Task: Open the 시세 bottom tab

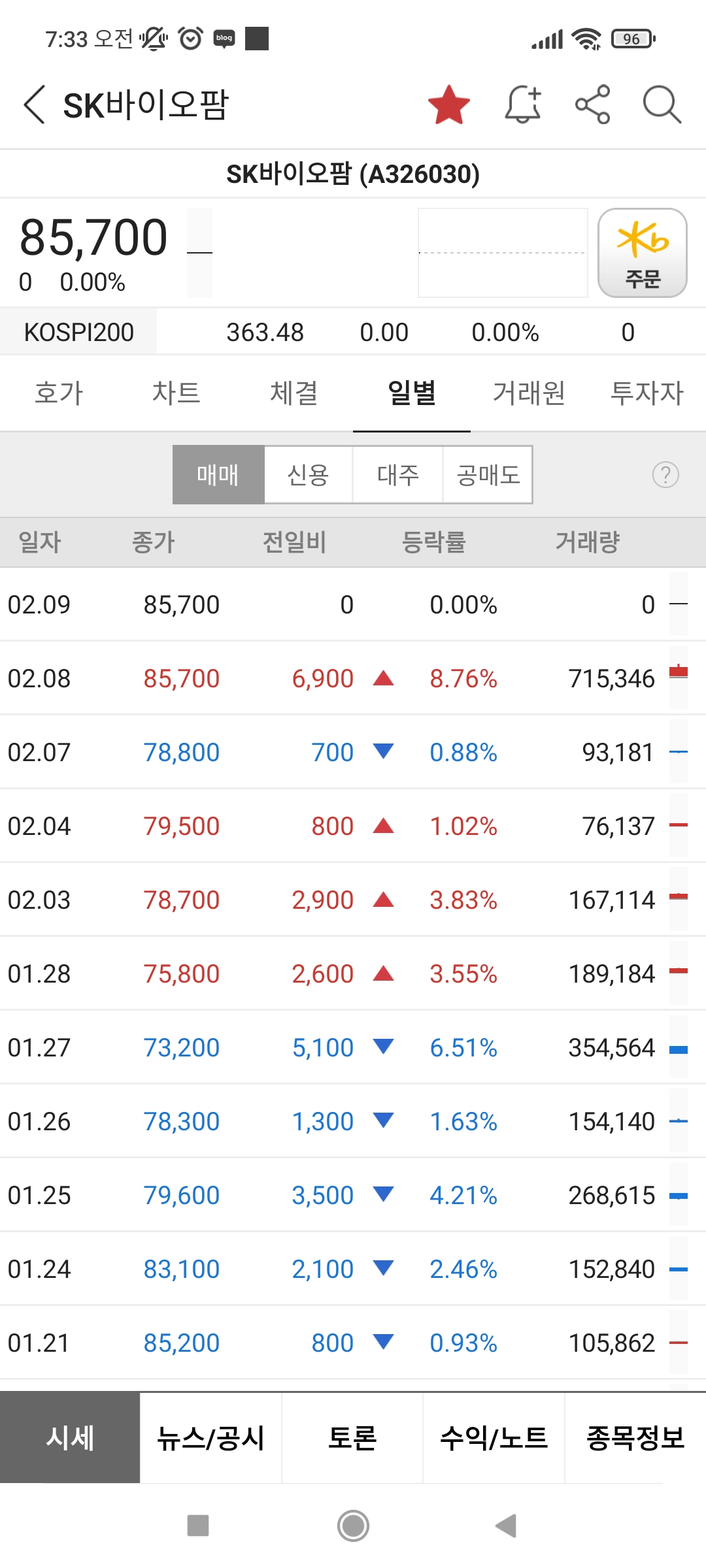Action: 70,1438
